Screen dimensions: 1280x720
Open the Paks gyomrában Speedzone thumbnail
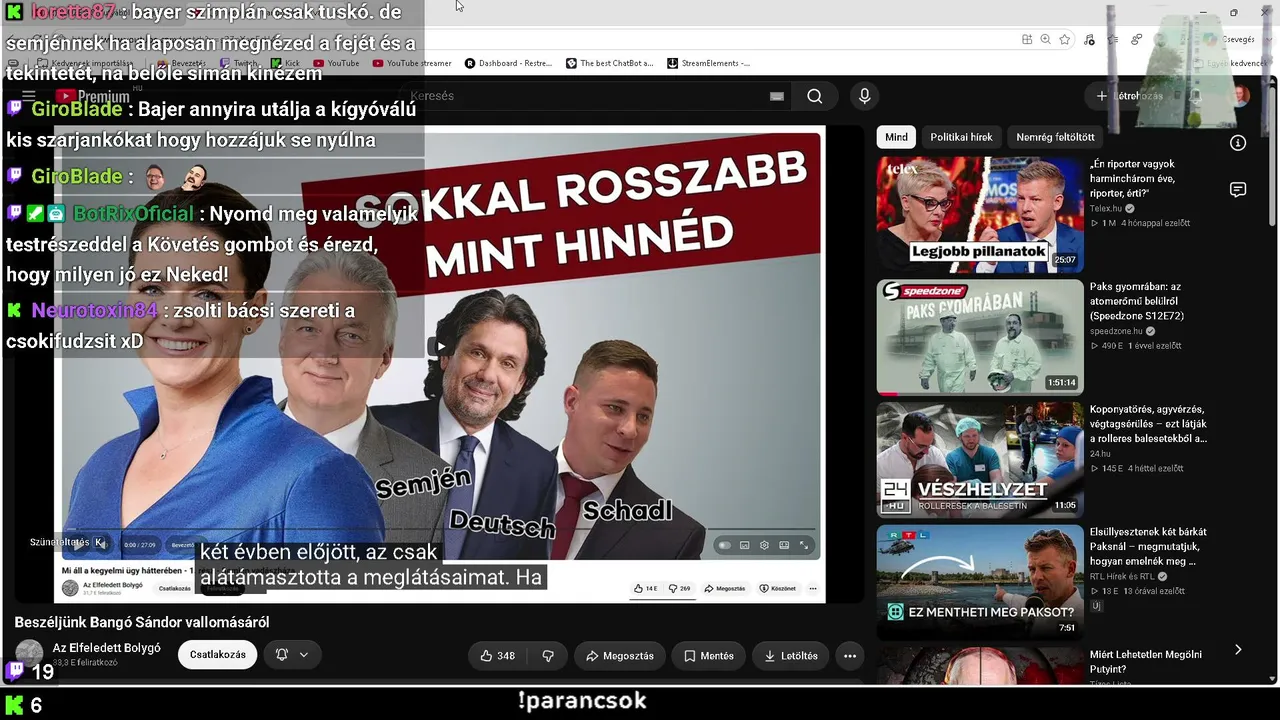point(980,337)
